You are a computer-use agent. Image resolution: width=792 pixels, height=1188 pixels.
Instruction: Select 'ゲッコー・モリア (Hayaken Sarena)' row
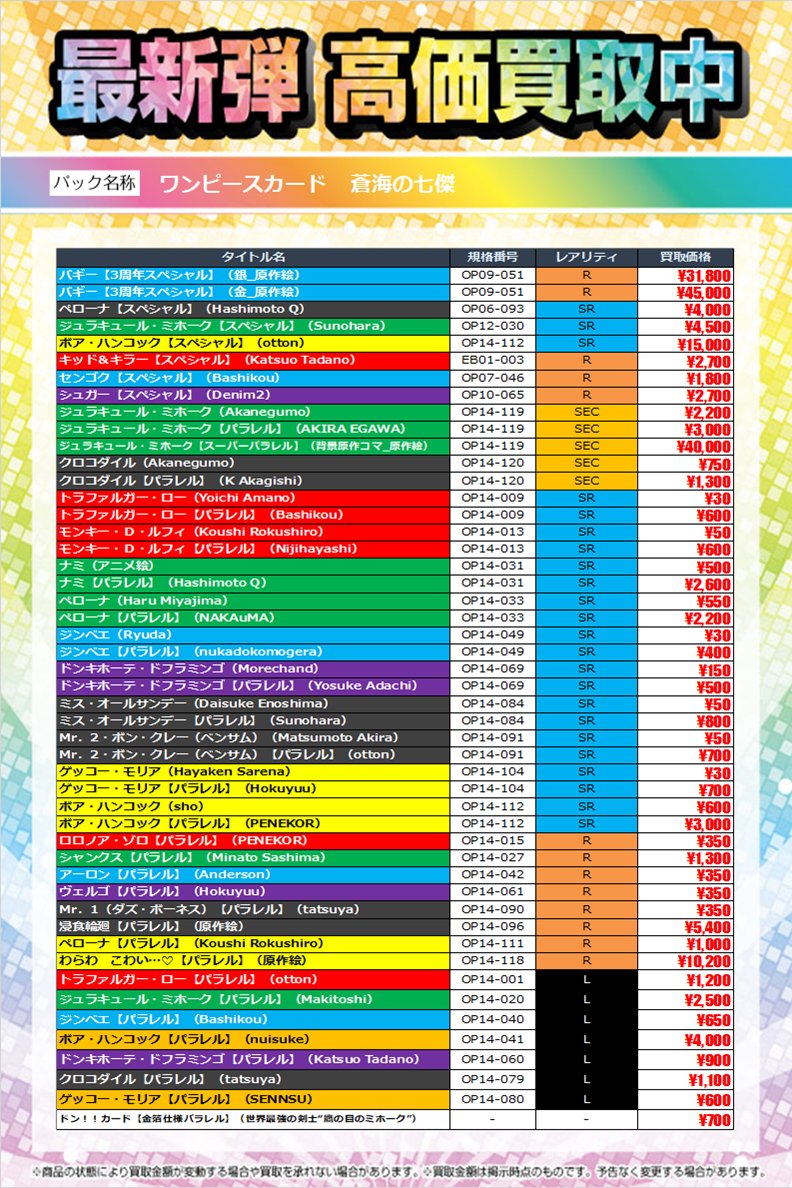(395, 771)
